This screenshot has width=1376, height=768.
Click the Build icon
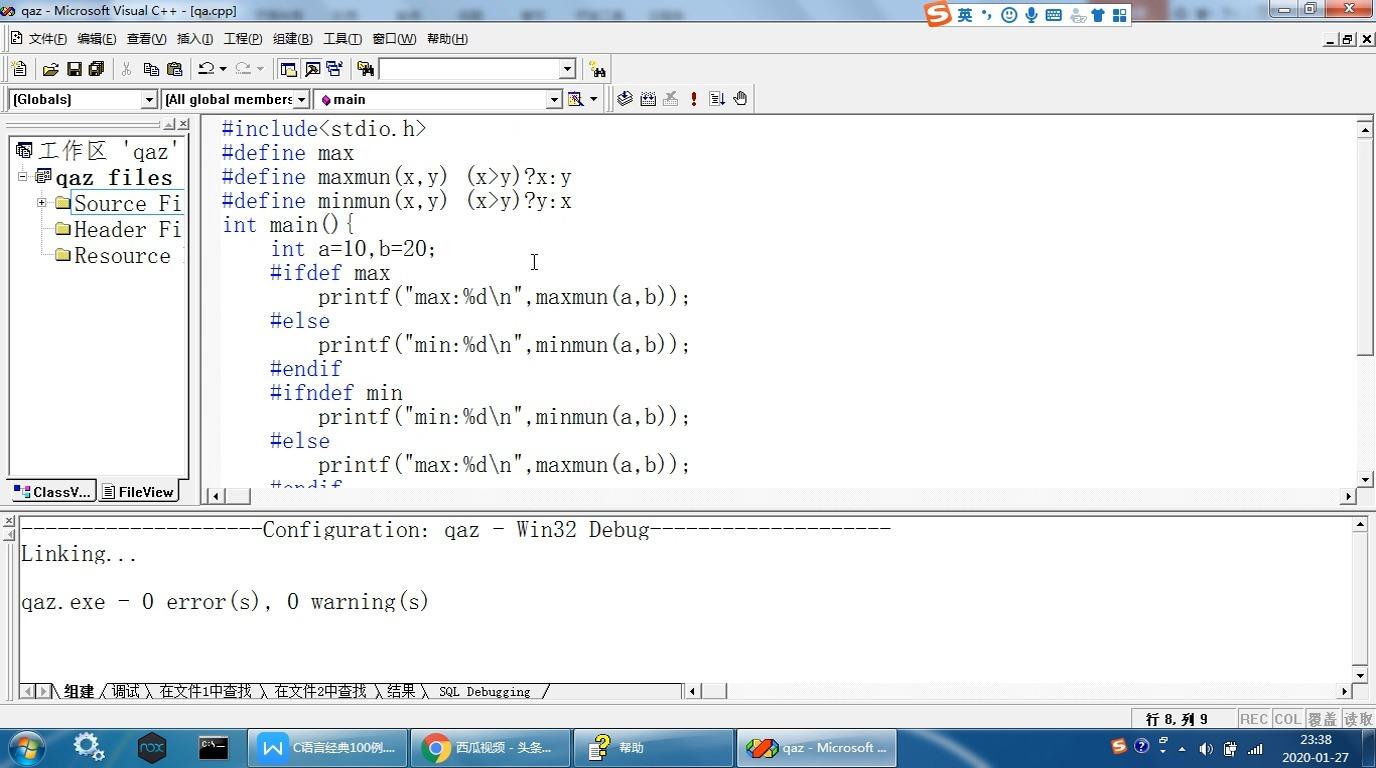tap(648, 99)
